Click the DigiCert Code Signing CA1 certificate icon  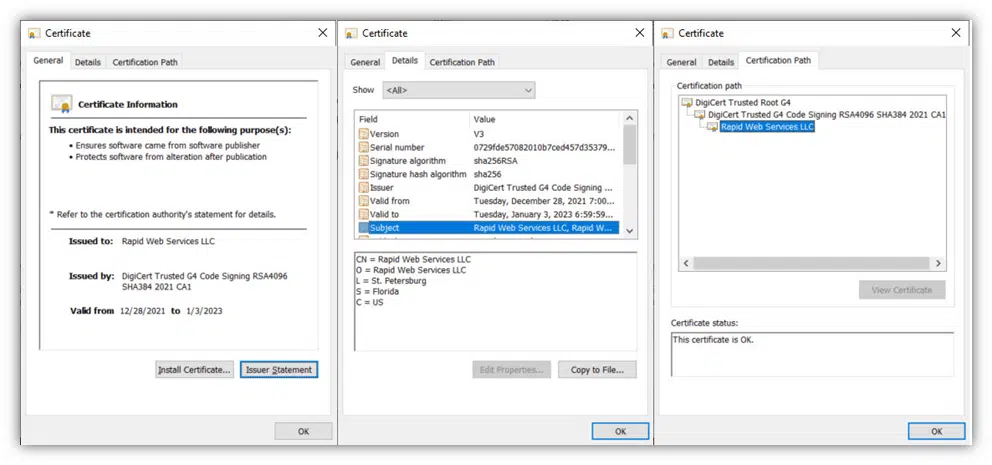pos(700,115)
